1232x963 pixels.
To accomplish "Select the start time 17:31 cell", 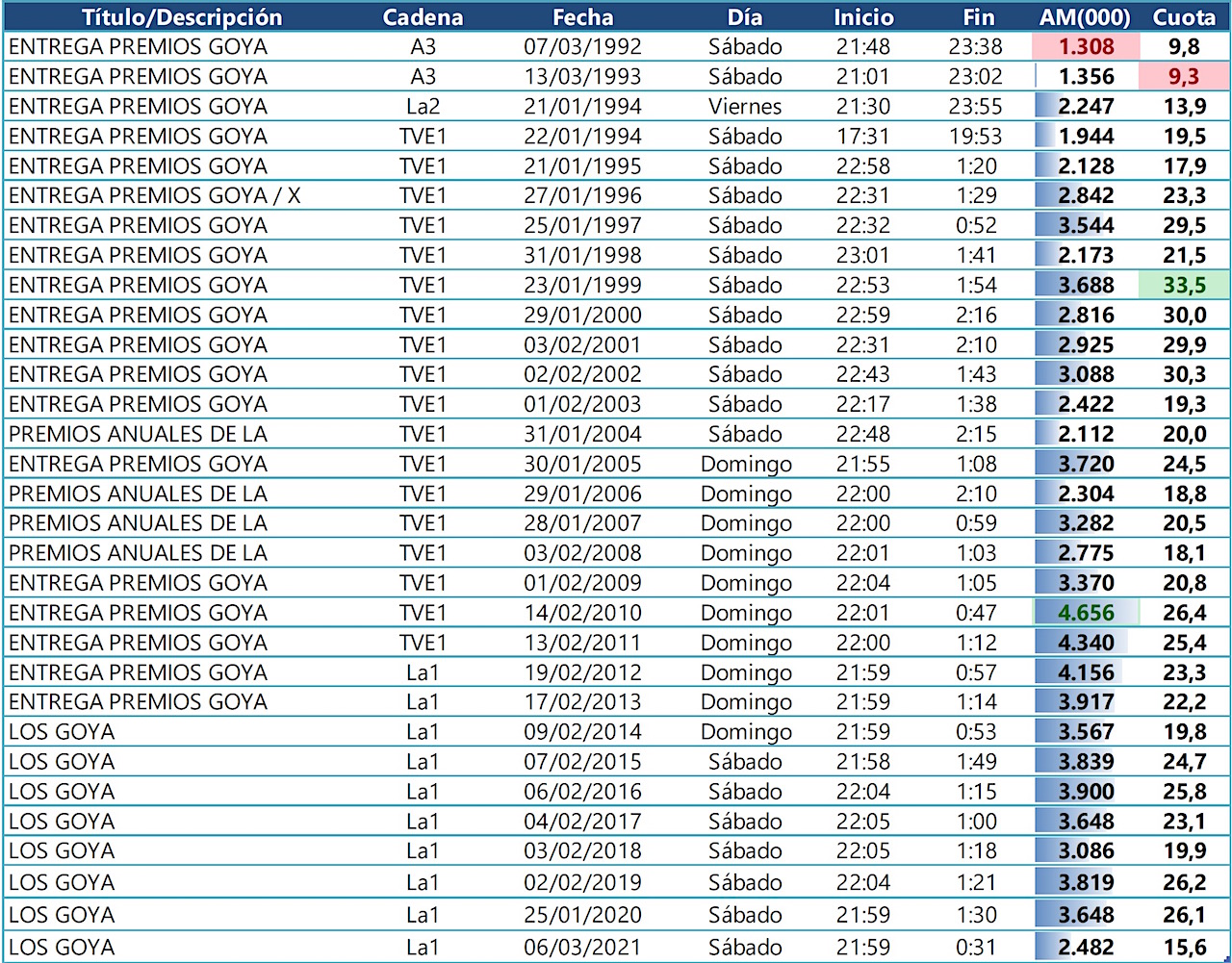I will [x=863, y=136].
